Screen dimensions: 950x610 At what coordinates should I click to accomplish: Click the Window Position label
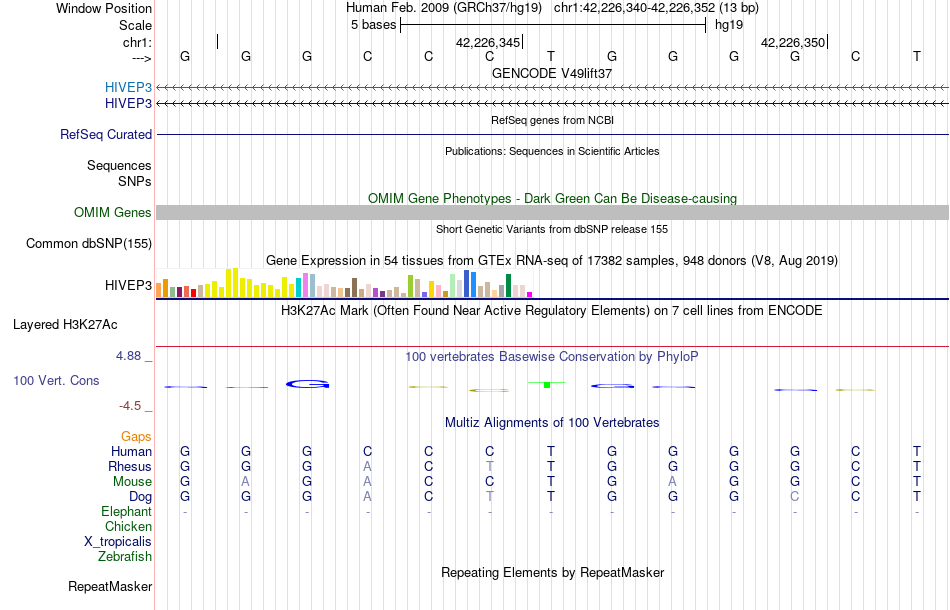[x=104, y=8]
